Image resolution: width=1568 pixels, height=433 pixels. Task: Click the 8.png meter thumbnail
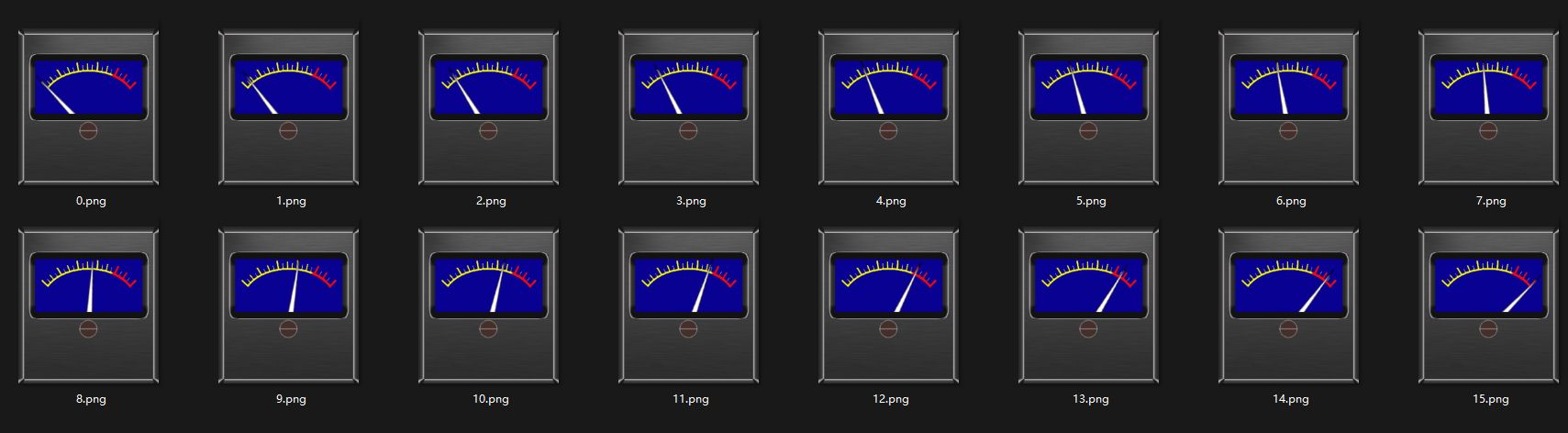[x=89, y=305]
